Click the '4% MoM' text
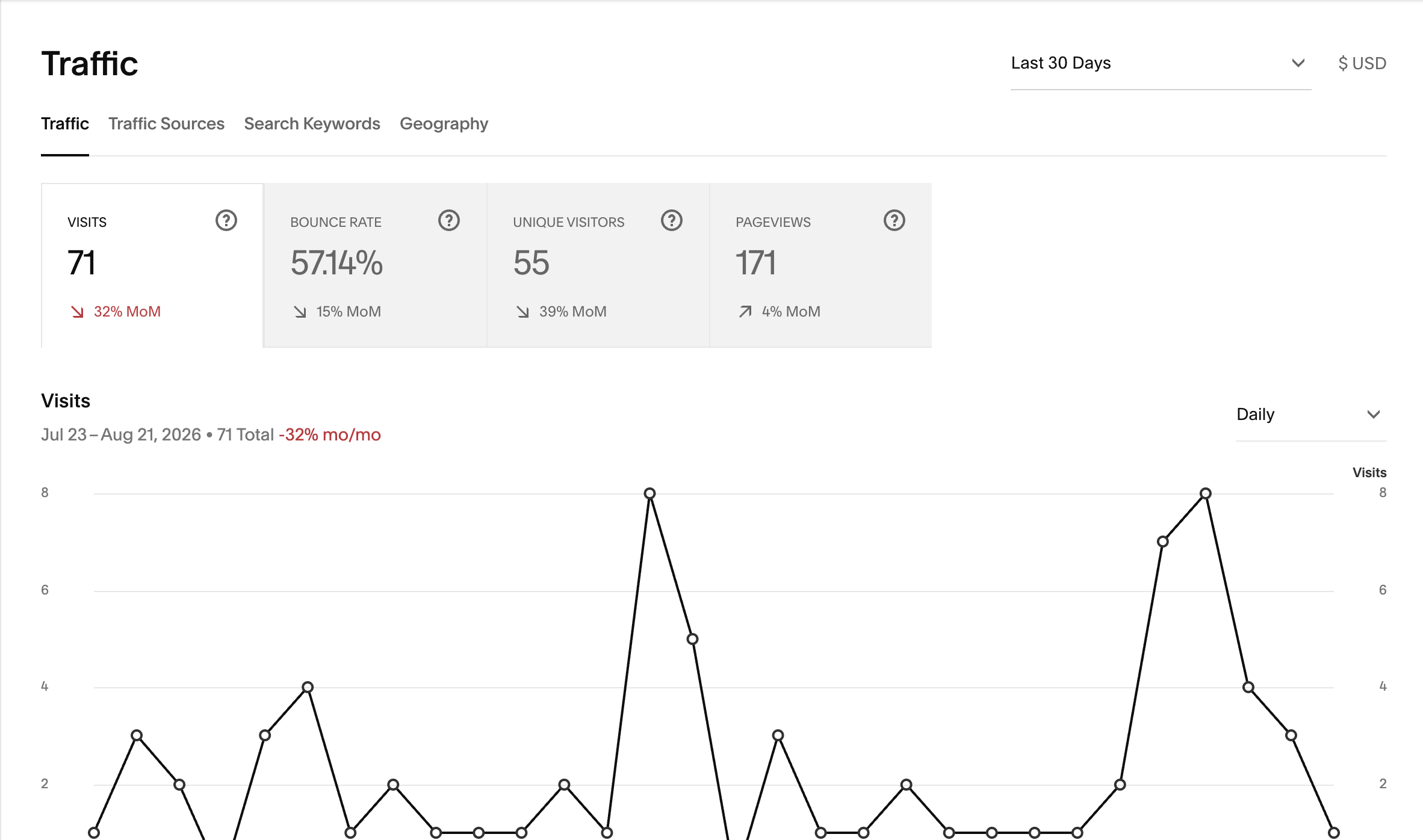1423x840 pixels. 791,312
